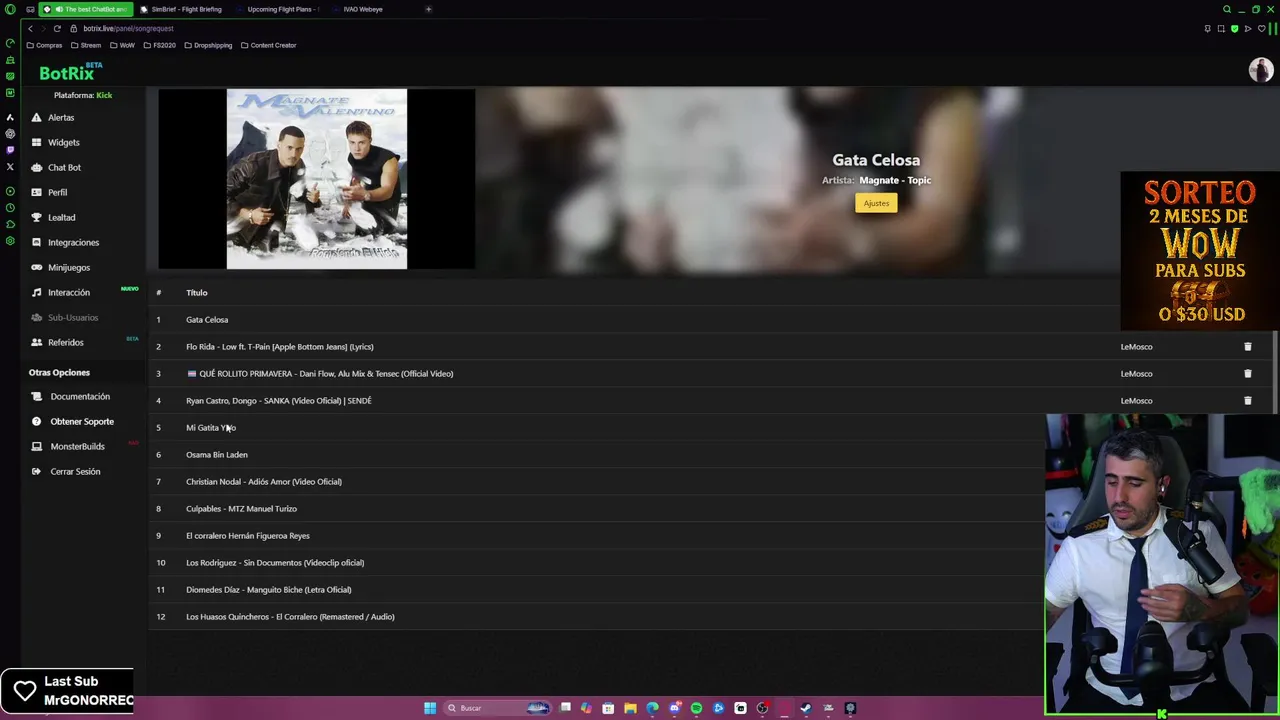The image size is (1280, 720).
Task: Open the Compras bookmarks folder
Action: pos(44,45)
